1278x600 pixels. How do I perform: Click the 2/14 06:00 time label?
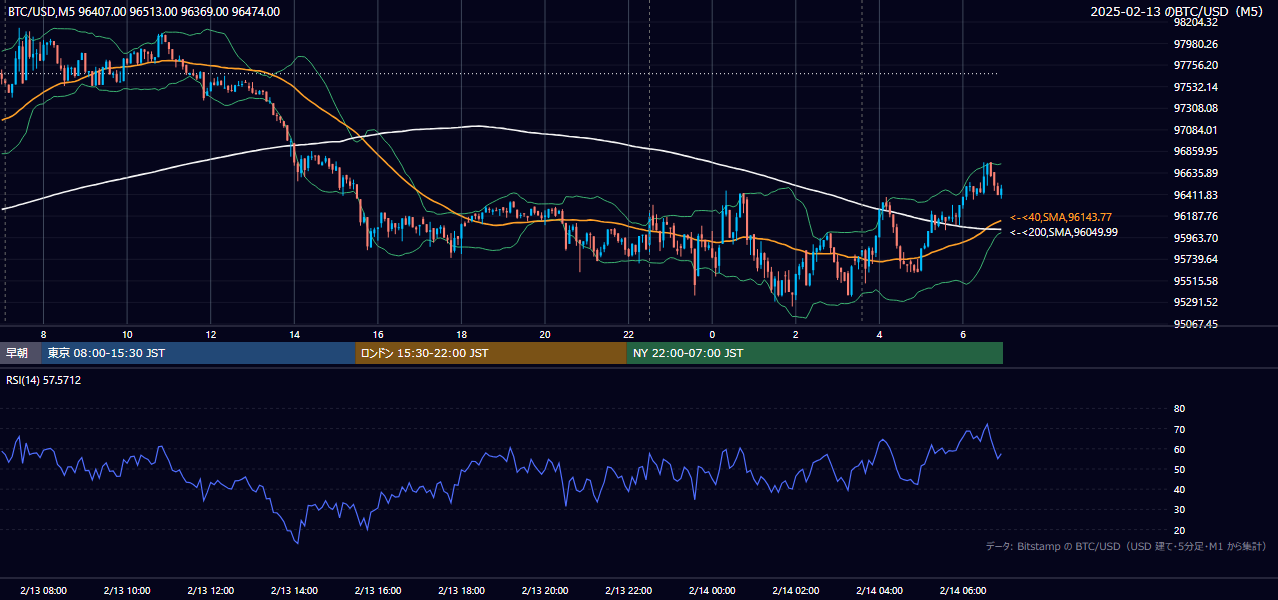click(x=963, y=591)
